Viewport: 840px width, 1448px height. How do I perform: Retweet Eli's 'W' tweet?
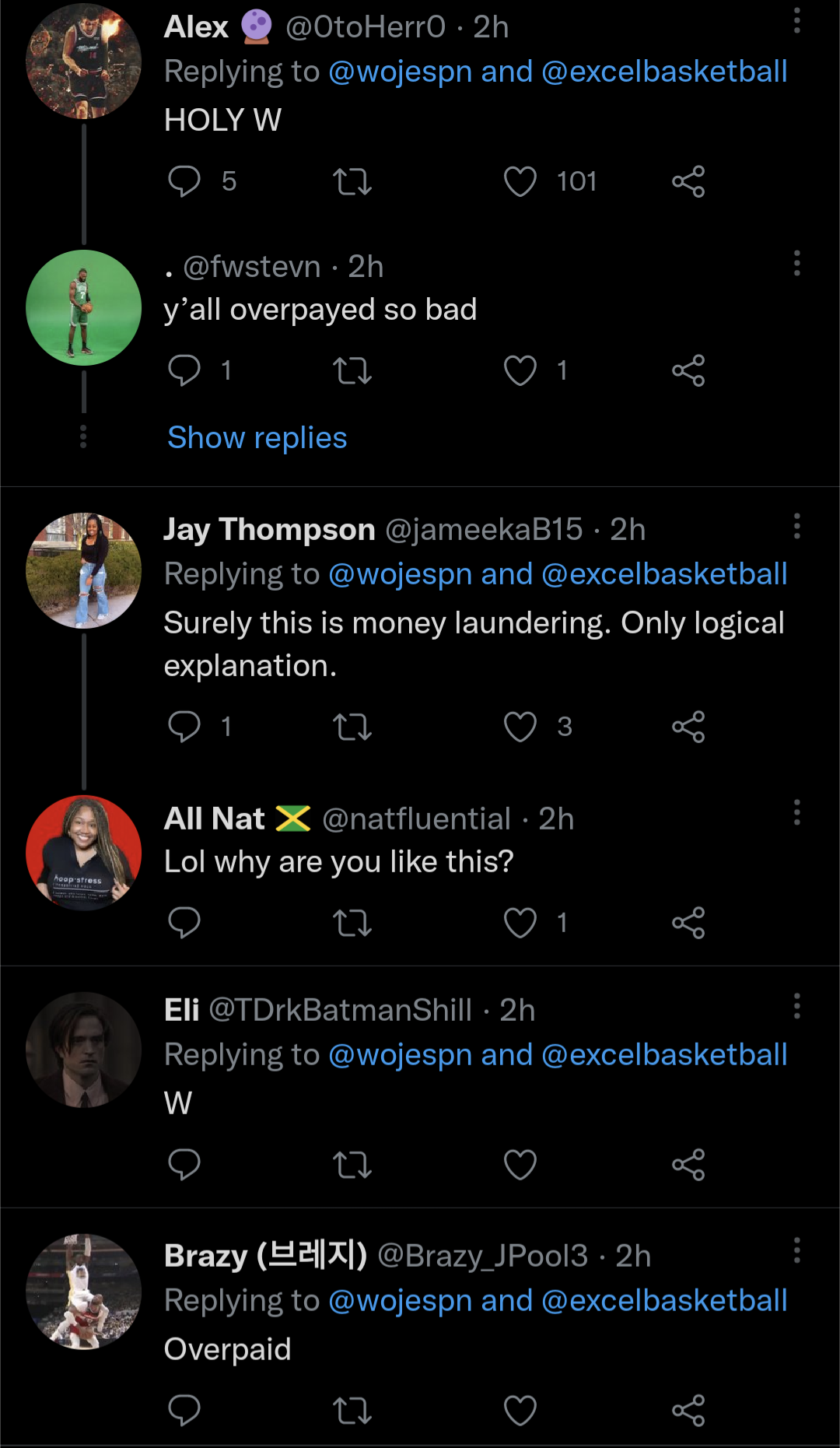[352, 1166]
